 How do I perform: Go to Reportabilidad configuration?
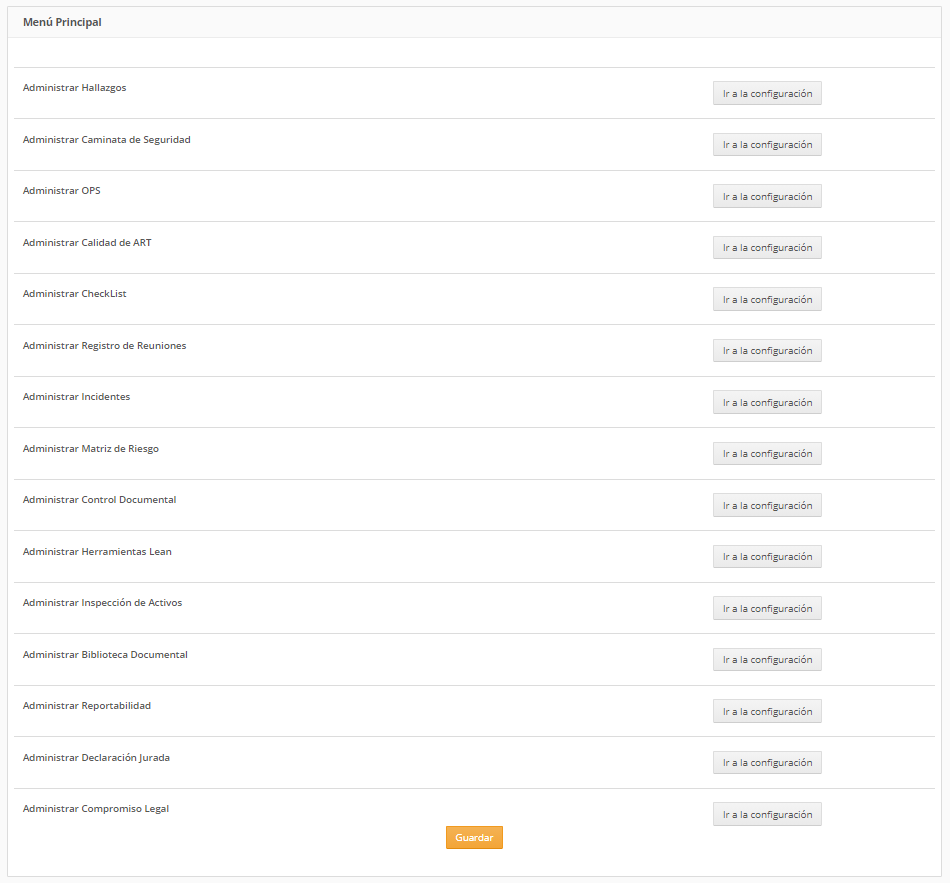(767, 711)
